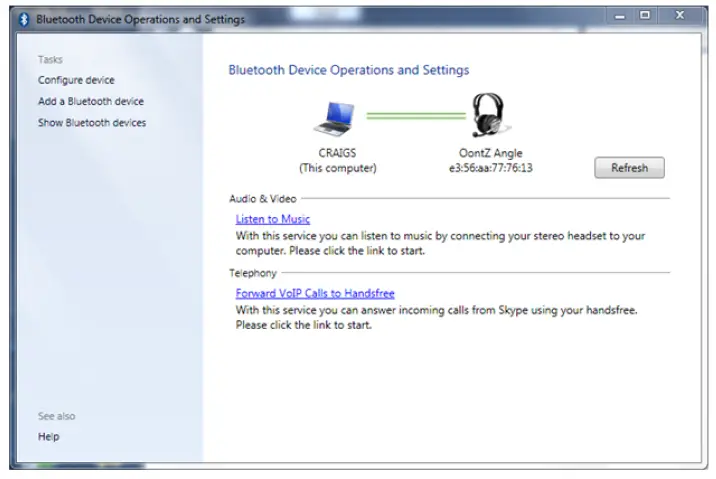Minimize the Bluetooth settings window
Viewport: 716px width, 479px height.
(x=620, y=16)
